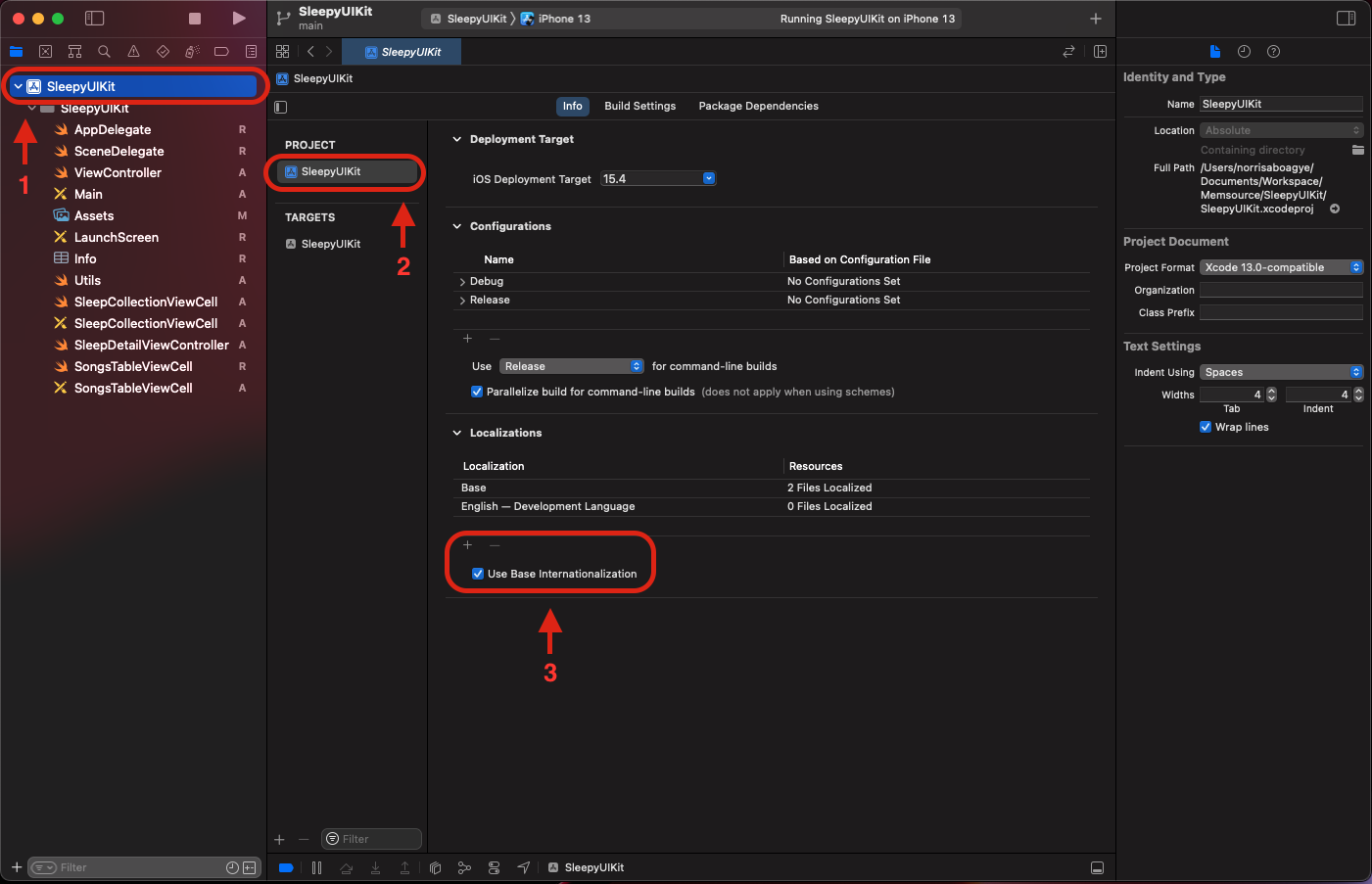Open the File inspector in the right panel

coord(1214,51)
